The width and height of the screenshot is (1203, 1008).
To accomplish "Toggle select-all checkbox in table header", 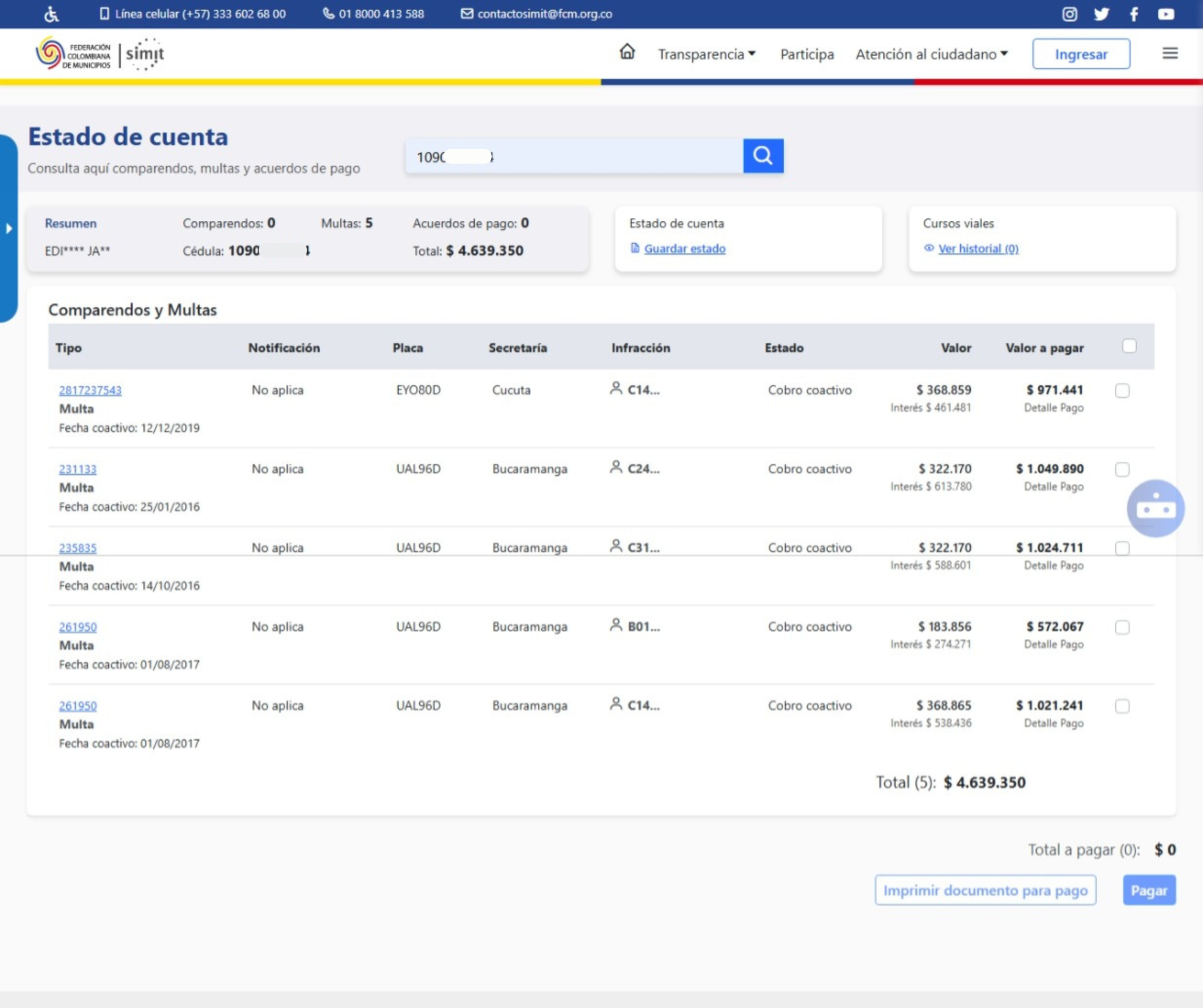I will pyautogui.click(x=1129, y=346).
